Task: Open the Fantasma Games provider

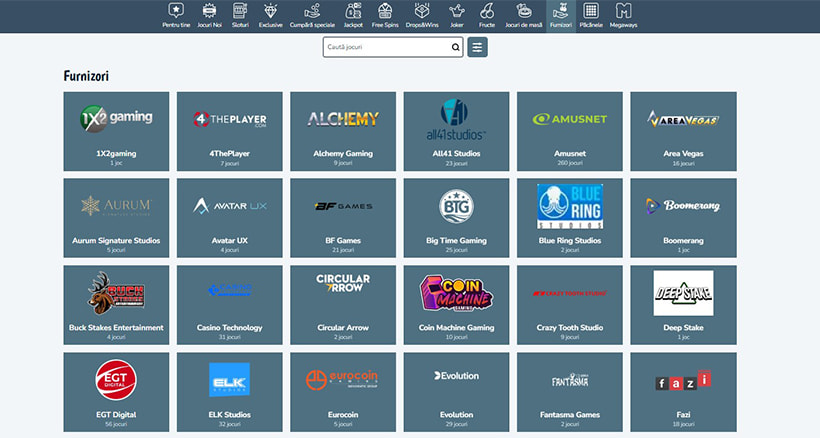Action: click(570, 392)
